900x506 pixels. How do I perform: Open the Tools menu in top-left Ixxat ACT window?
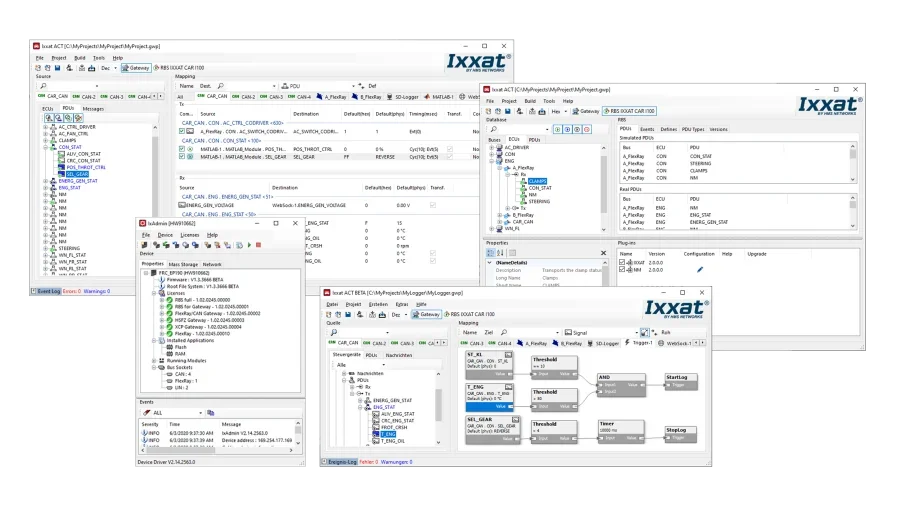point(99,58)
